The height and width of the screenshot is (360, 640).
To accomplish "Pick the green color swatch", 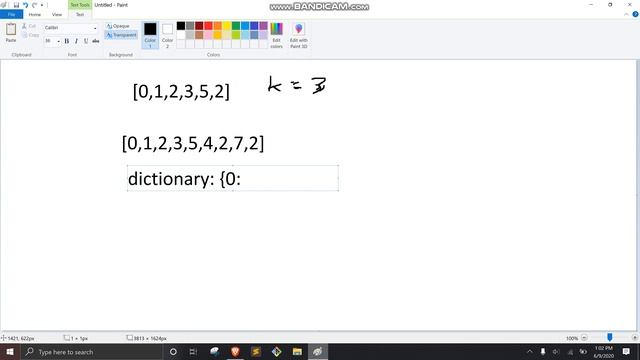I will [236, 26].
